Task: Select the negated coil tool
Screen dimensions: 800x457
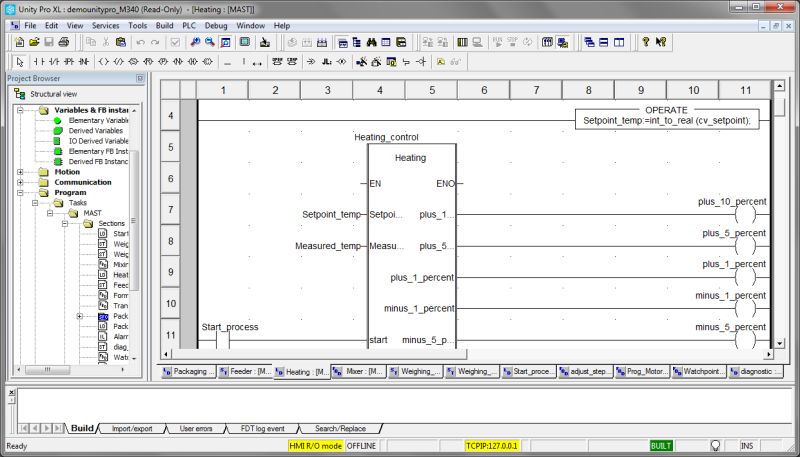Action: point(118,62)
